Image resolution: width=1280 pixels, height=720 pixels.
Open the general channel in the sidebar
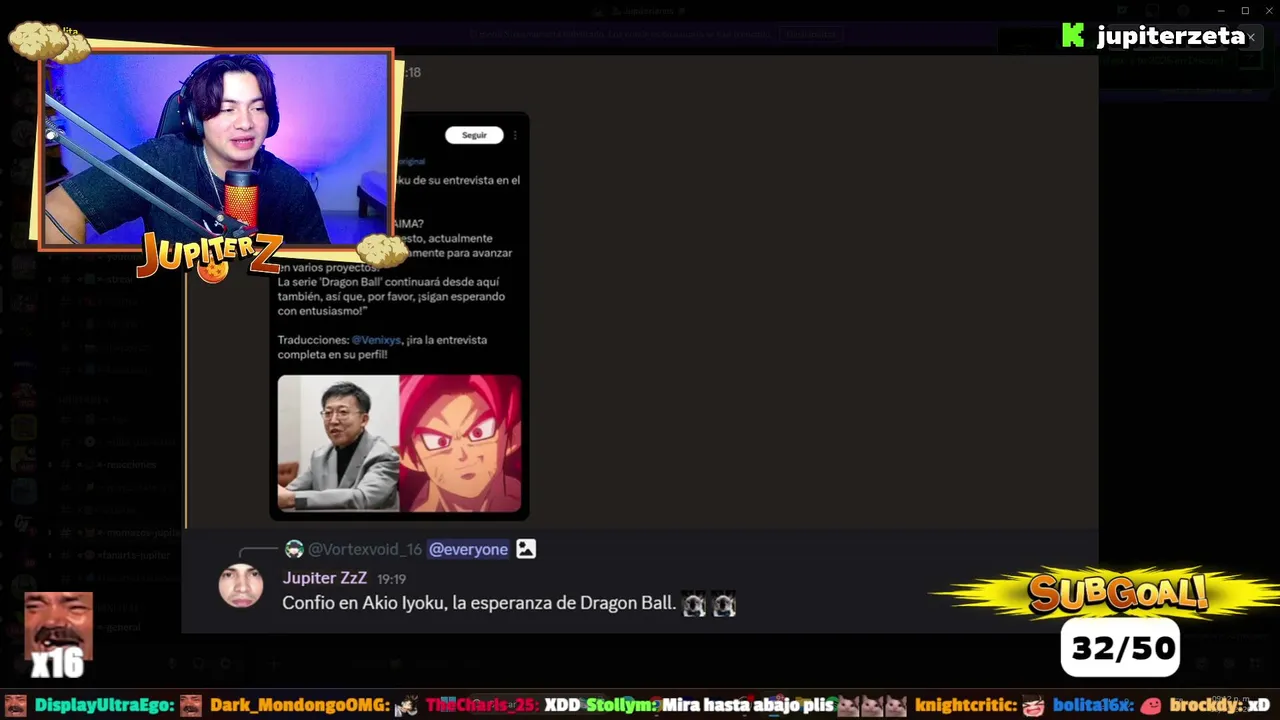[122, 627]
